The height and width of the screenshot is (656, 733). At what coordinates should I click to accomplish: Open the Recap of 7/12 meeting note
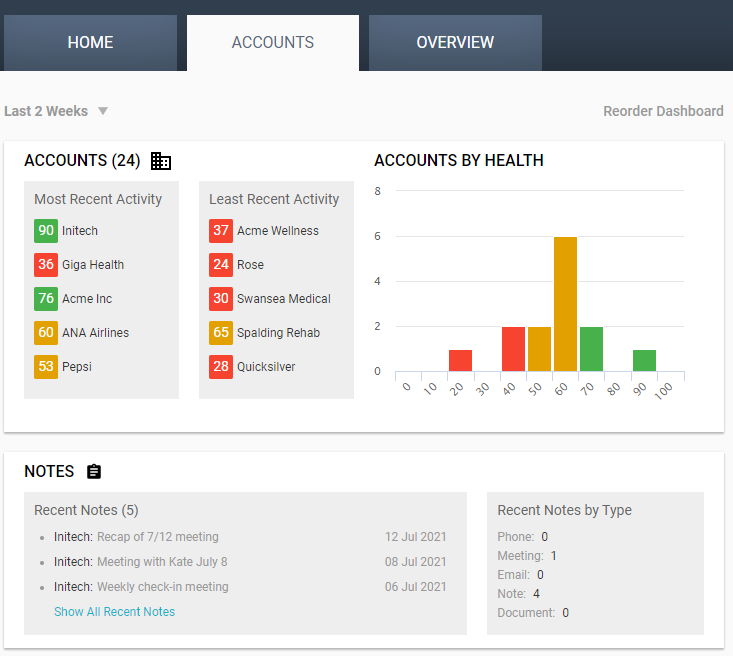[157, 537]
